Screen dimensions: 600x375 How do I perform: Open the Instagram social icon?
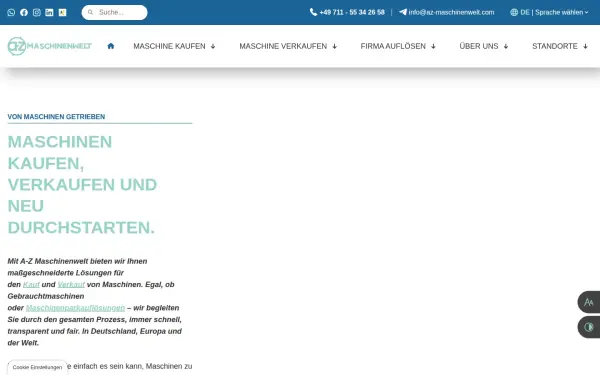point(37,12)
